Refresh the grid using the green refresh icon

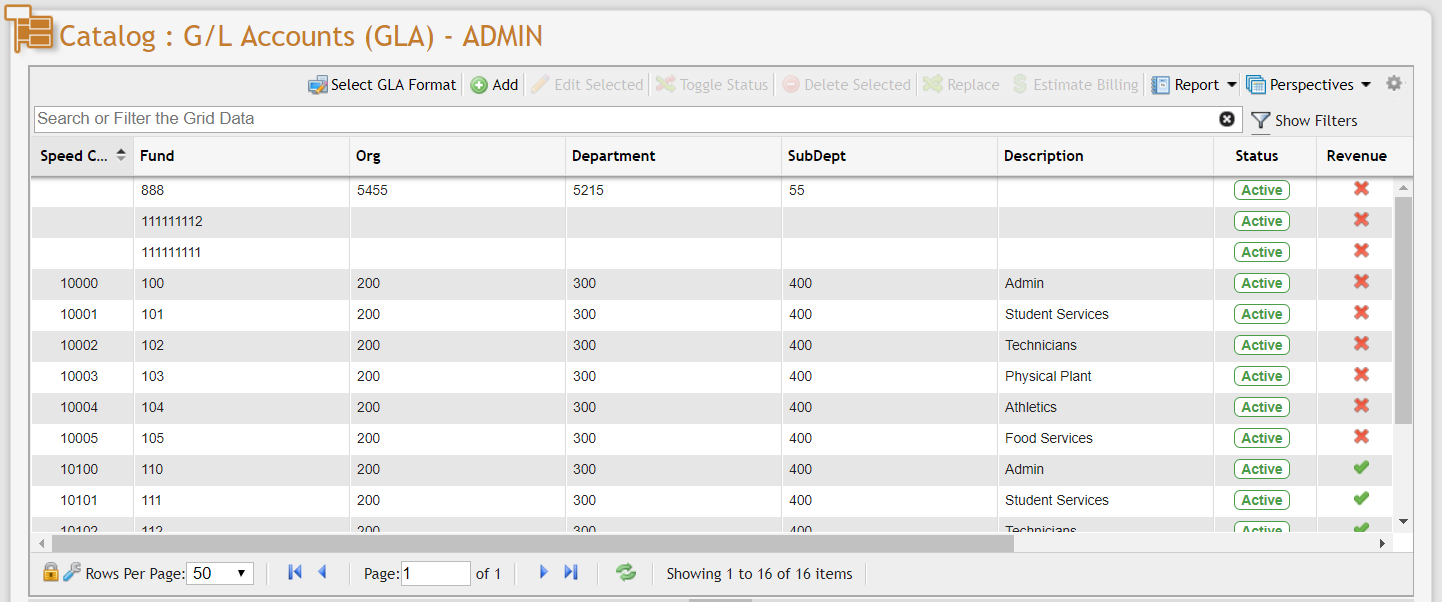click(x=626, y=572)
